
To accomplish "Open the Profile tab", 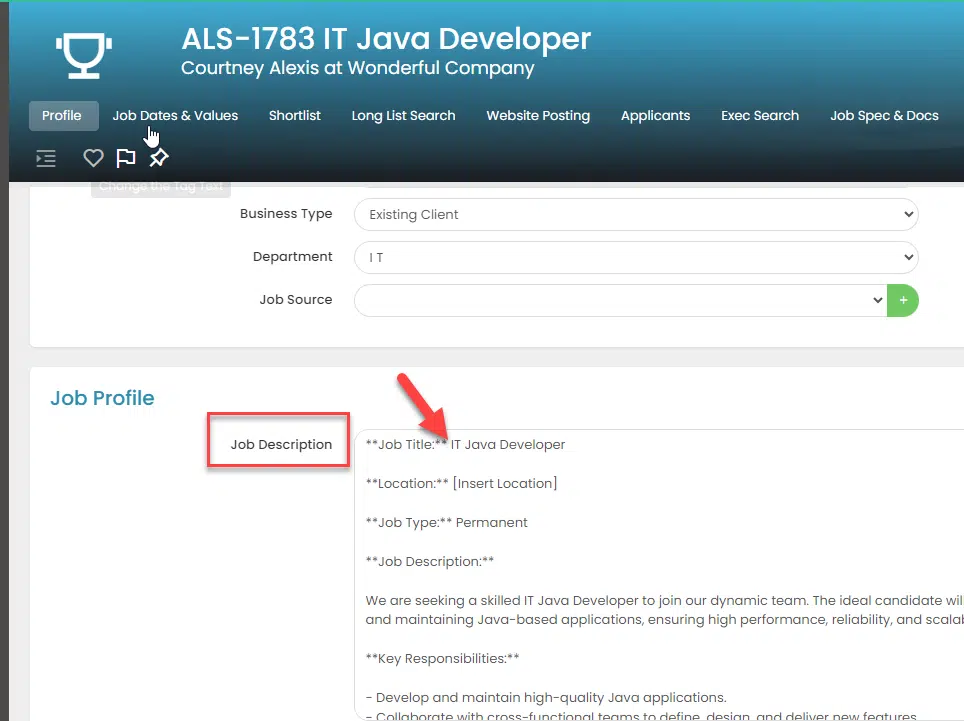I will (x=62, y=116).
